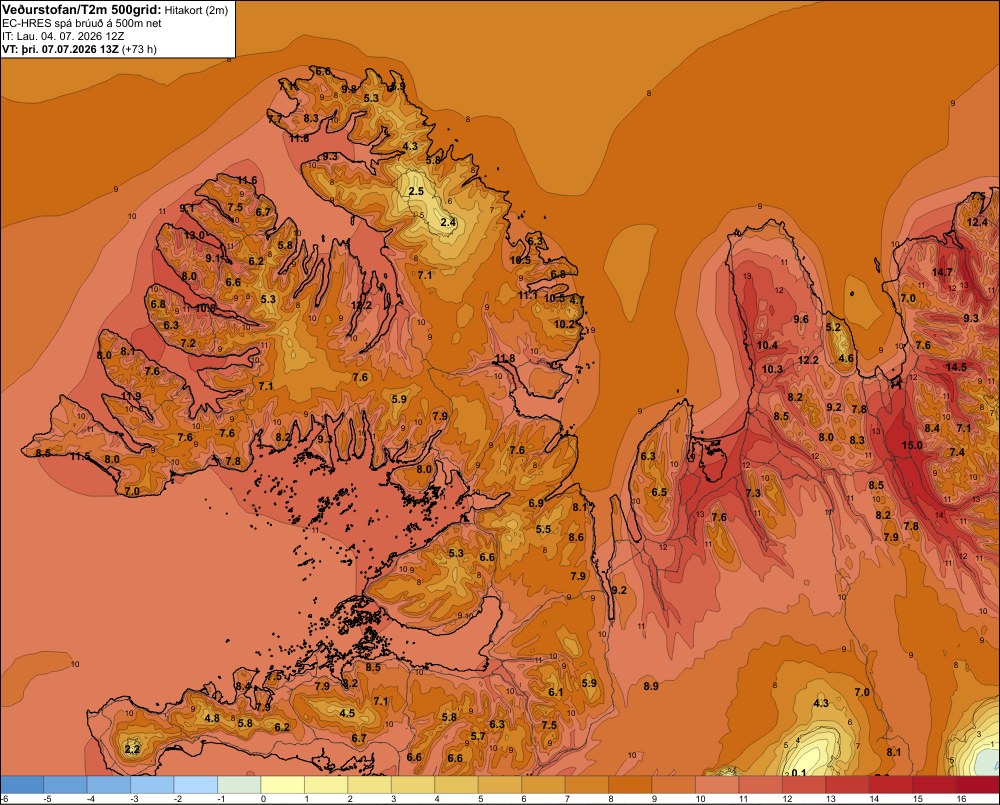Select the 12.4 temperature reading

(977, 223)
